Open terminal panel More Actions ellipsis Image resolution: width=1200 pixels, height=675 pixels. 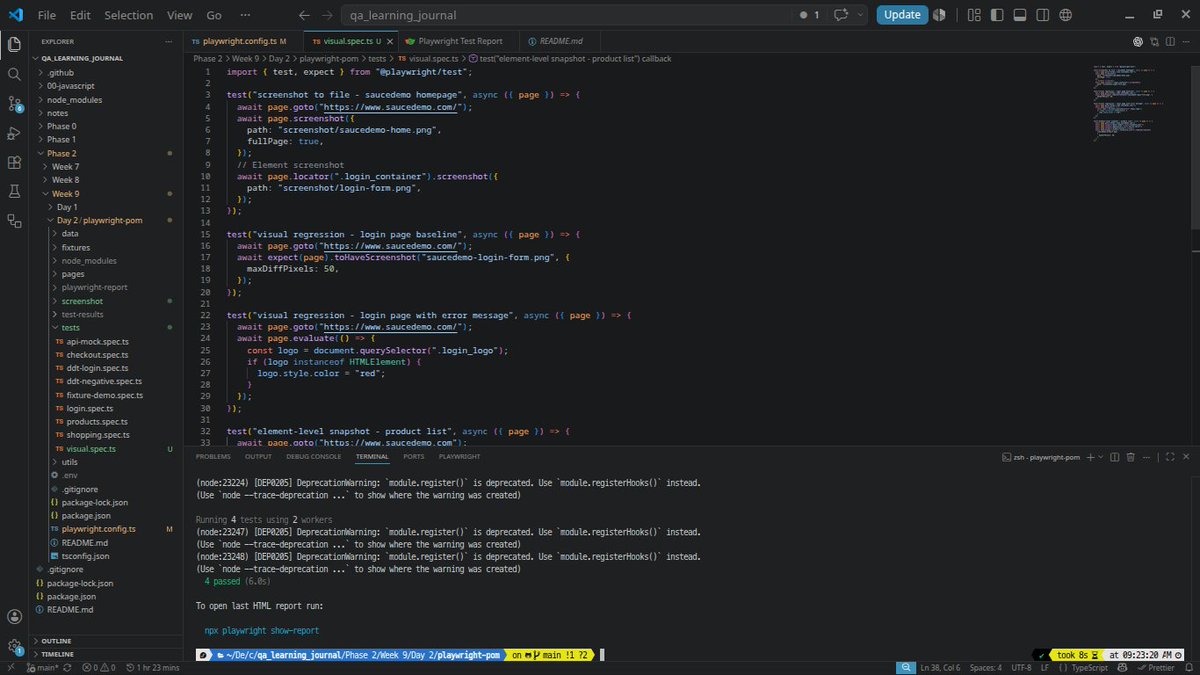pyautogui.click(x=1147, y=457)
